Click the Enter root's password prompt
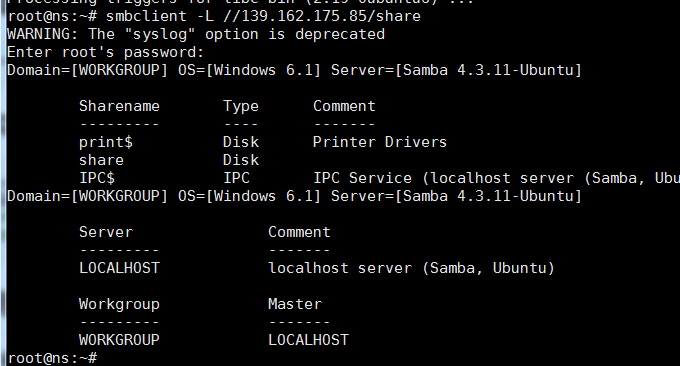 (x=105, y=52)
